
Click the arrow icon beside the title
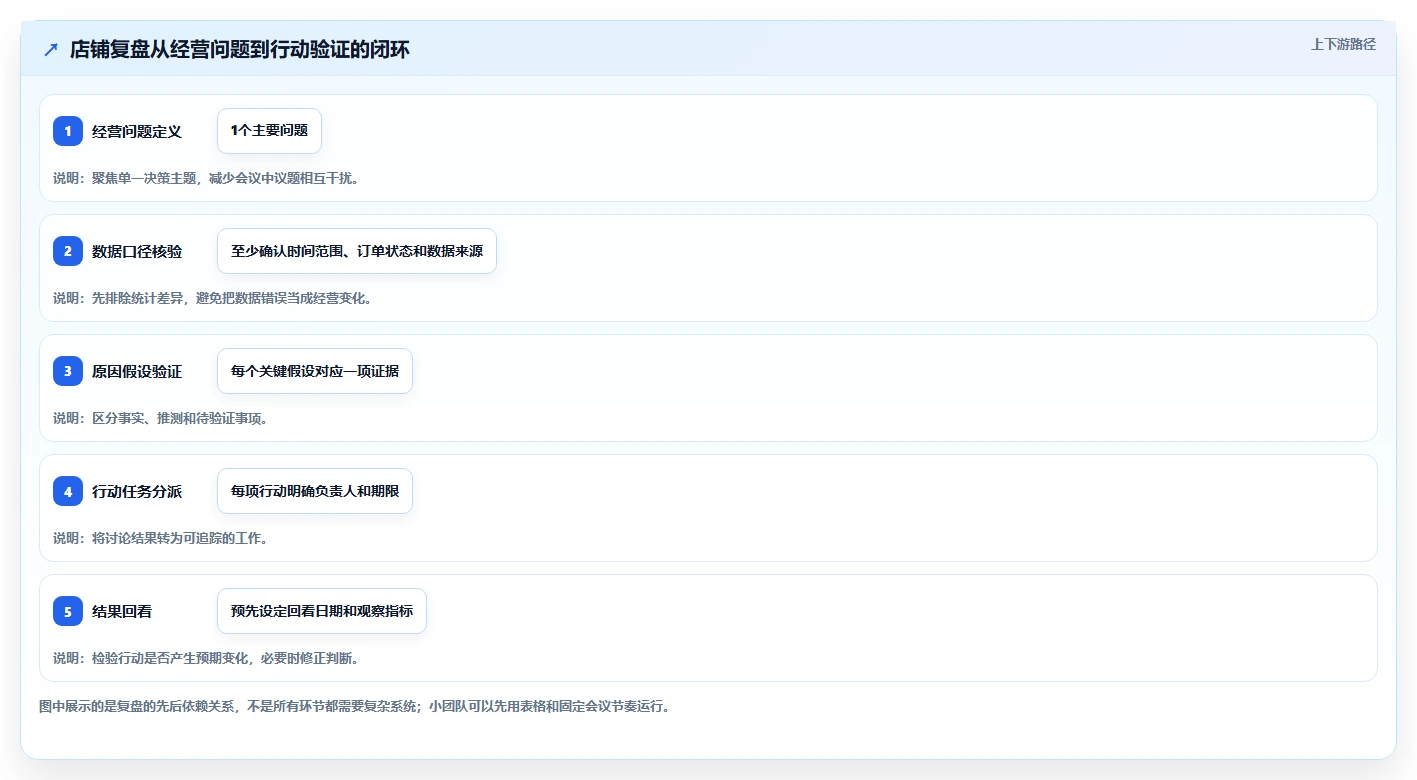tap(51, 49)
